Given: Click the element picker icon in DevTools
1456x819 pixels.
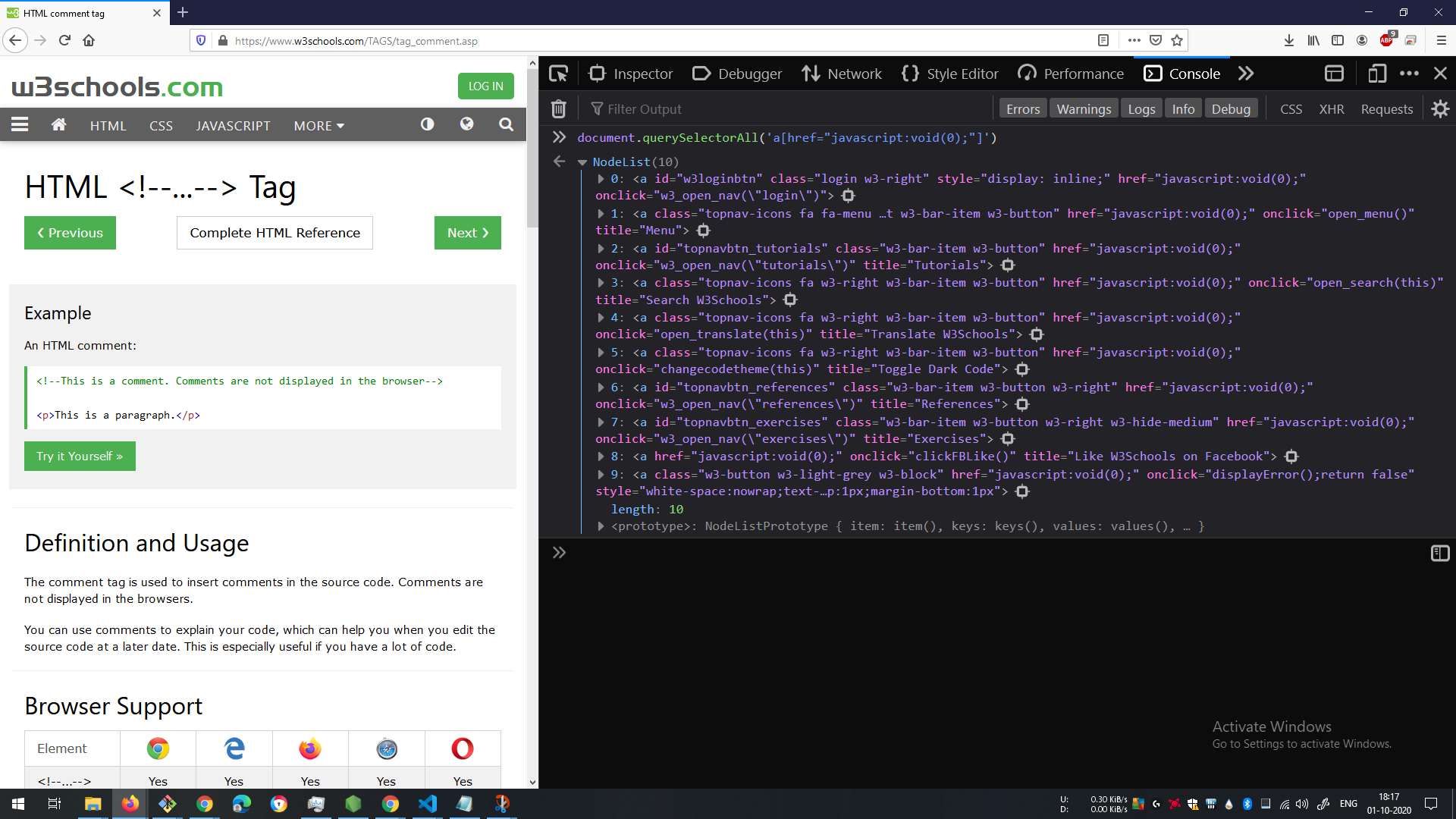Looking at the screenshot, I should point(559,74).
